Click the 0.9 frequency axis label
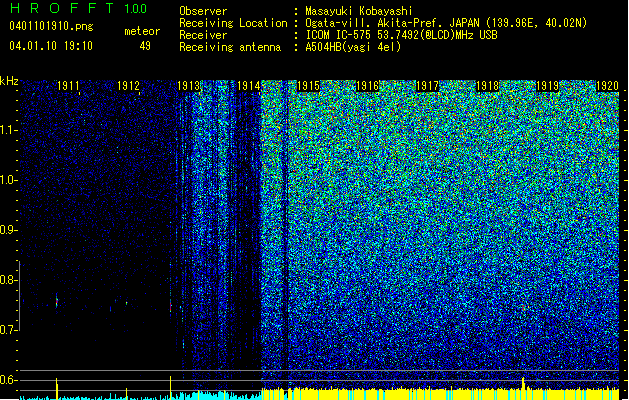The width and height of the screenshot is (629, 400). click(x=9, y=230)
